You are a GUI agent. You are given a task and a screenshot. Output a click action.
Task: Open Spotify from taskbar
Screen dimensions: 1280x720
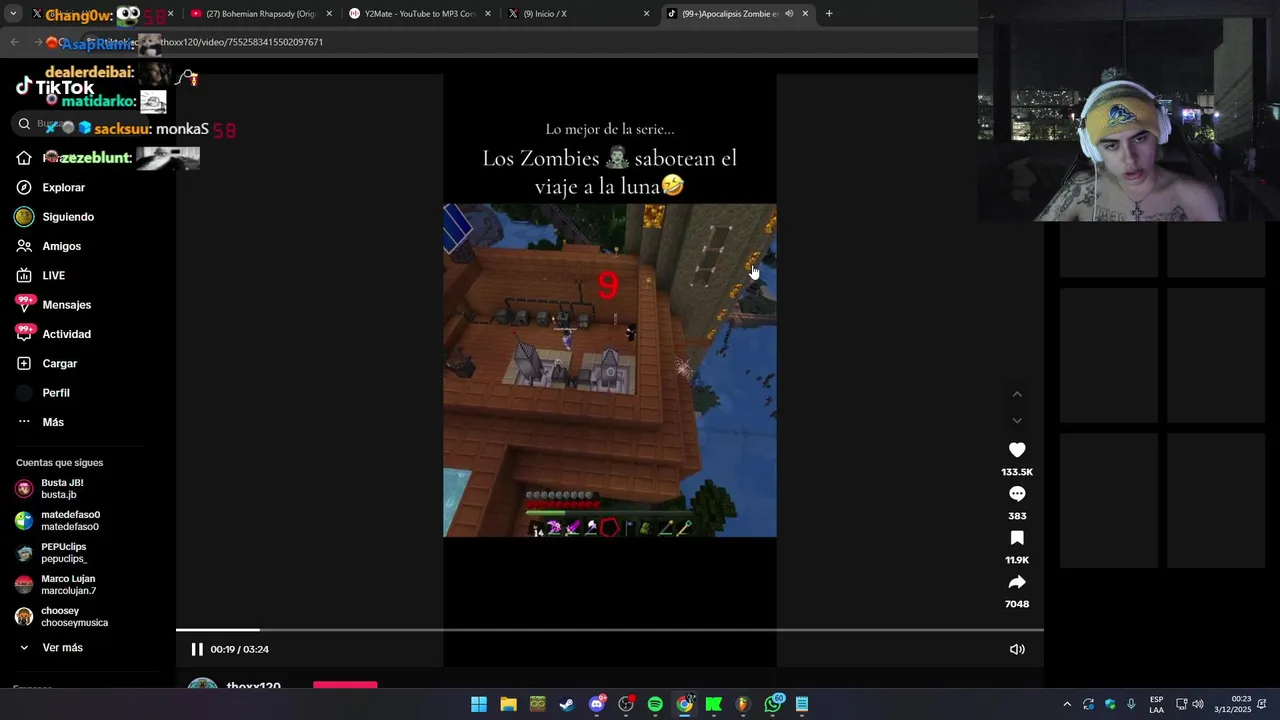655,704
